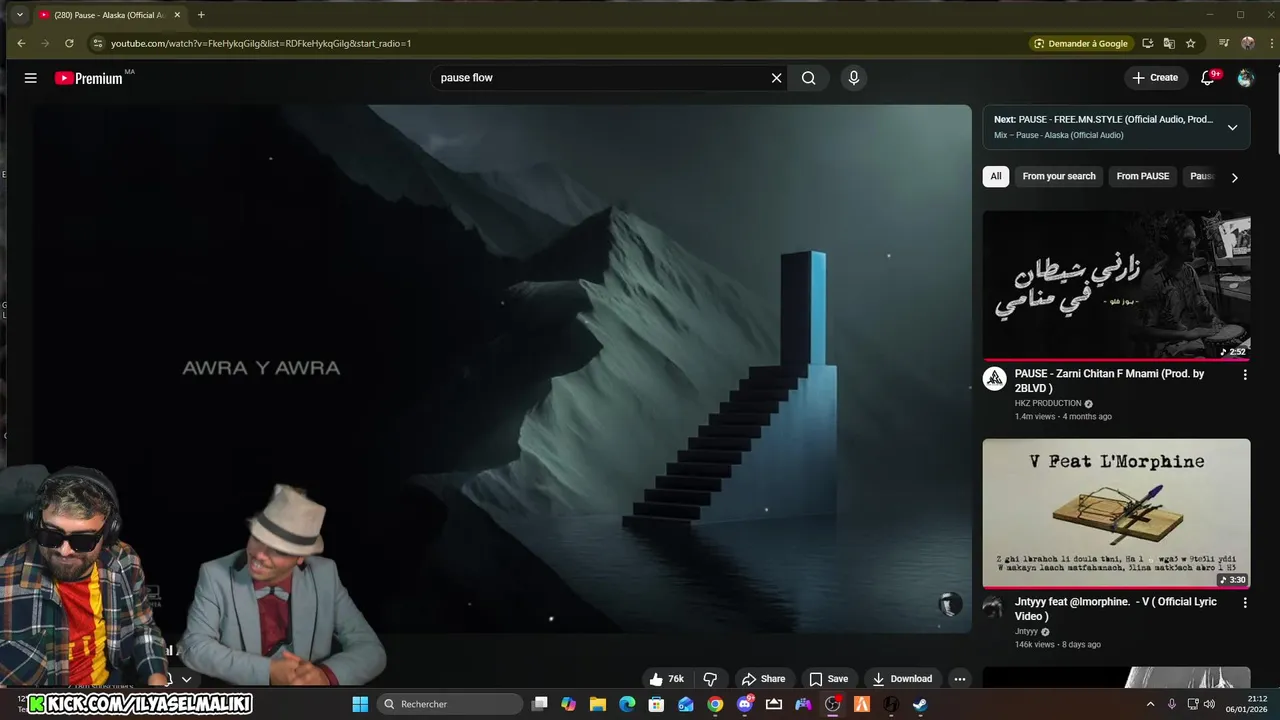This screenshot has width=1280, height=720.
Task: Open Chrome media controls icon
Action: (x=1223, y=43)
